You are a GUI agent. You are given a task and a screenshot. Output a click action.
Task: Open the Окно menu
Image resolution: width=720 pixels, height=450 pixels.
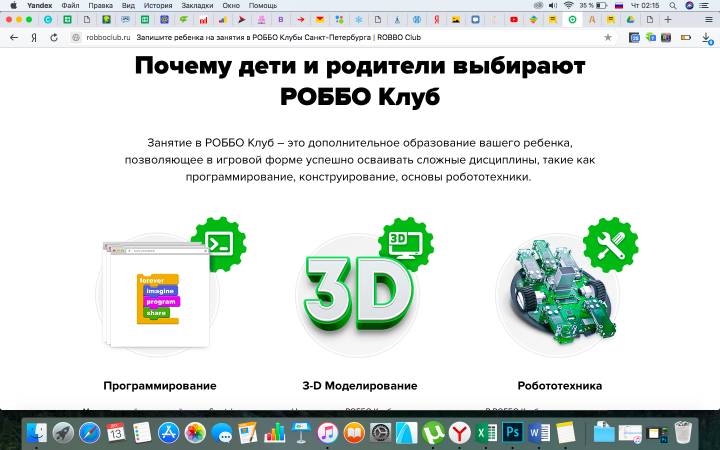coord(231,6)
